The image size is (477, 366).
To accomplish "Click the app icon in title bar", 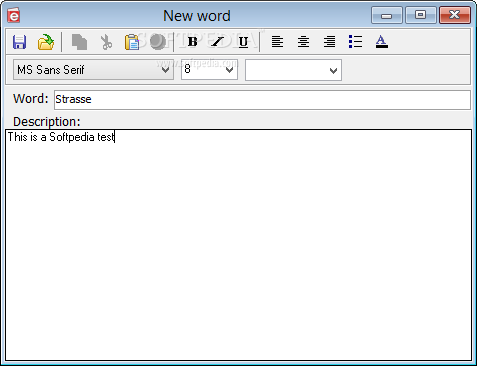I will (14, 15).
